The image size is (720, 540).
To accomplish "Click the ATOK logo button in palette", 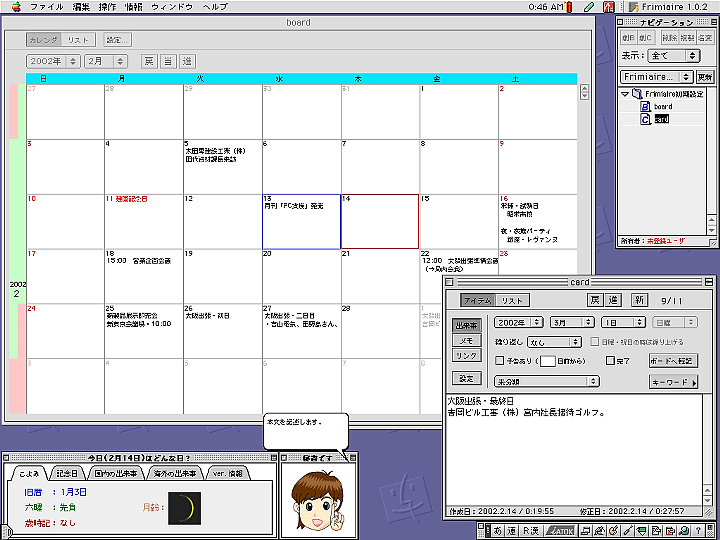I will click(x=559, y=531).
